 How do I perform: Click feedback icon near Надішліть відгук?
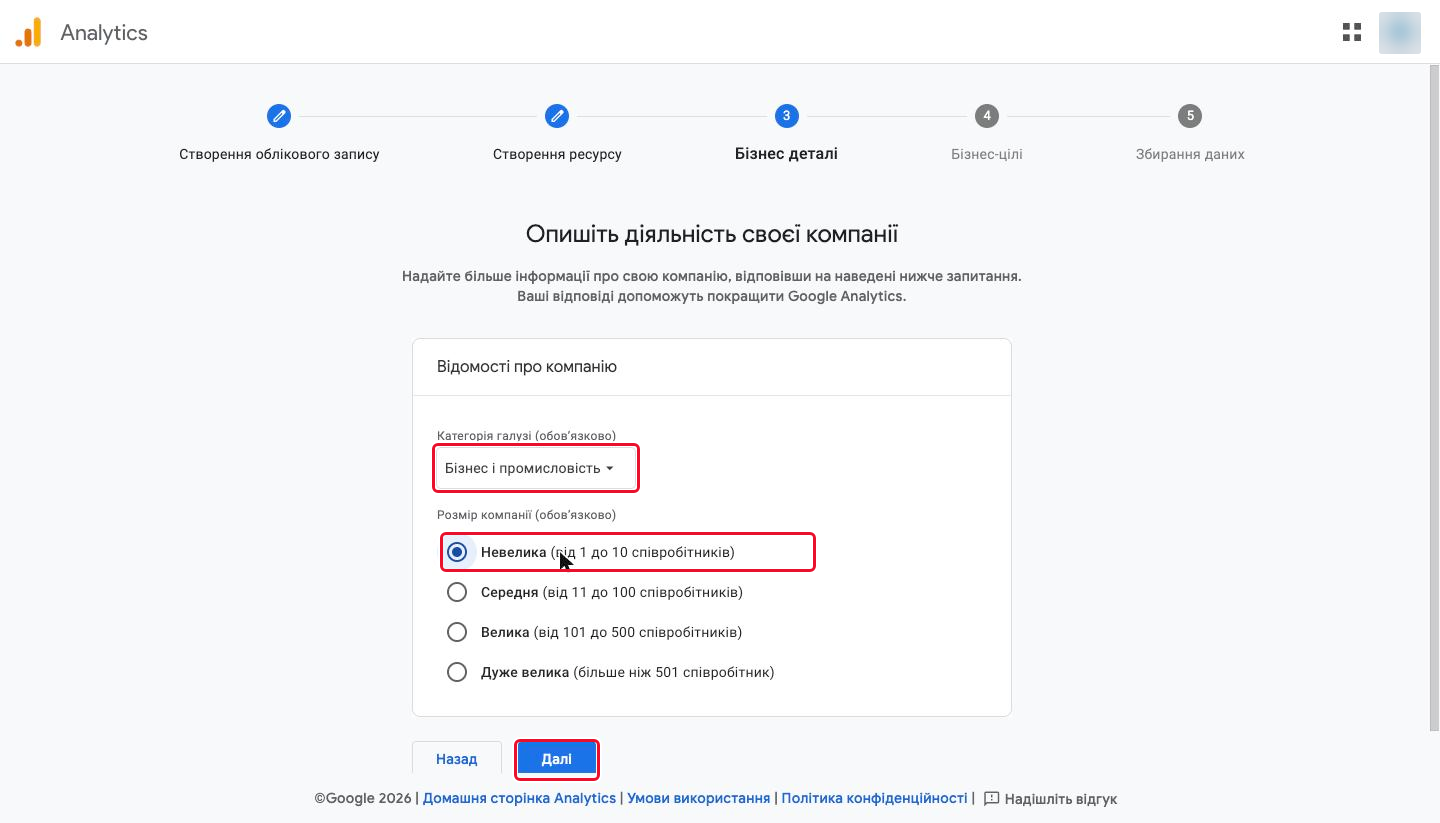[992, 799]
